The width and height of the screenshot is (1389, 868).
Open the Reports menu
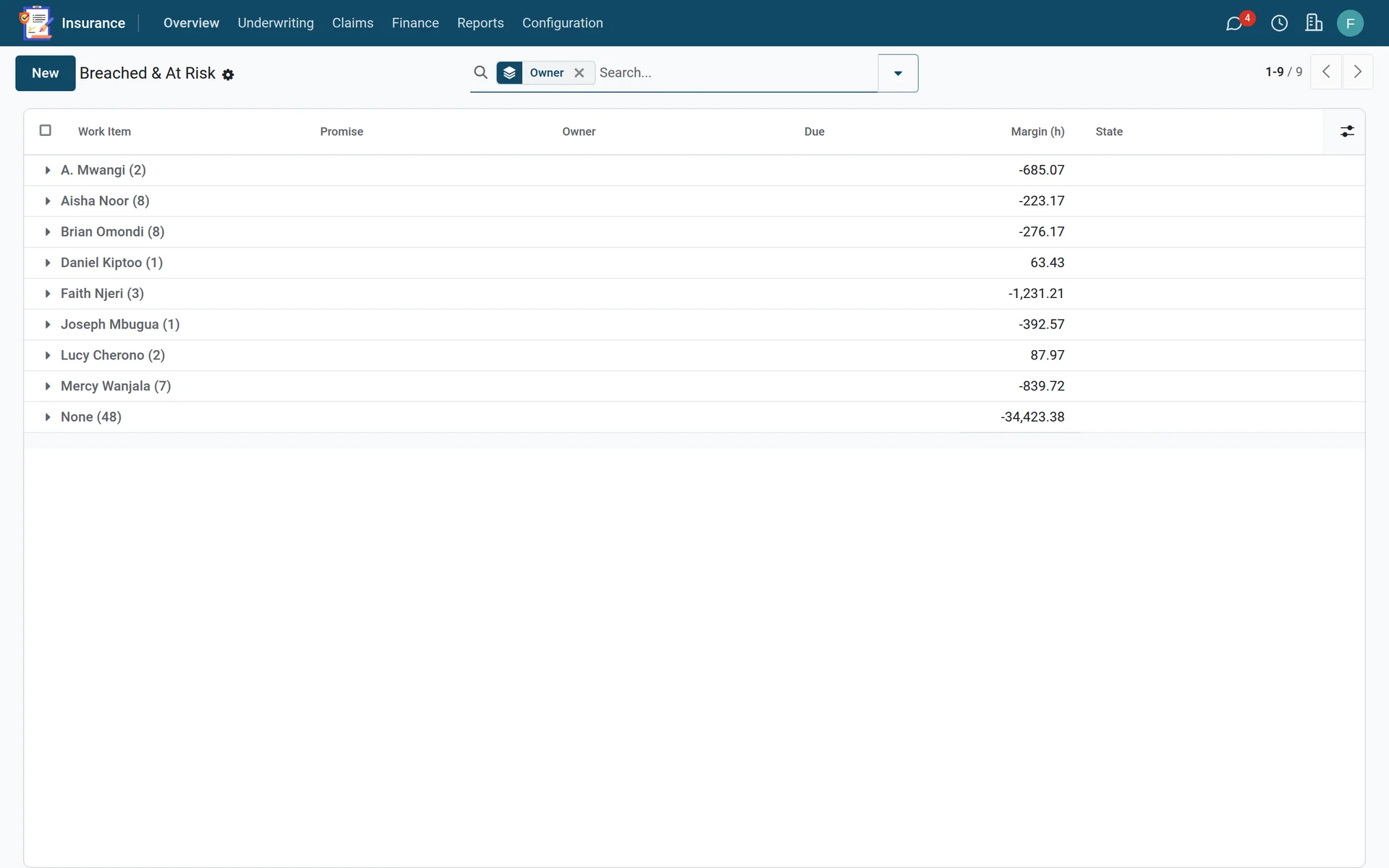click(480, 23)
